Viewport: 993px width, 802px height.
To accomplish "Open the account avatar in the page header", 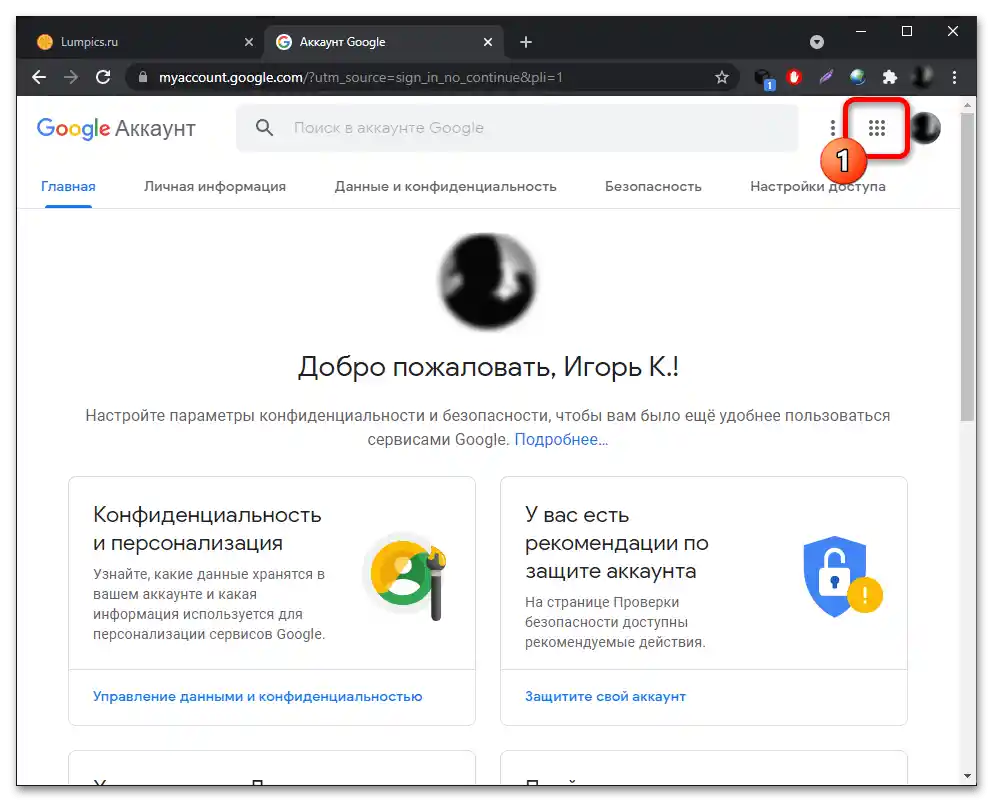I will [x=926, y=128].
